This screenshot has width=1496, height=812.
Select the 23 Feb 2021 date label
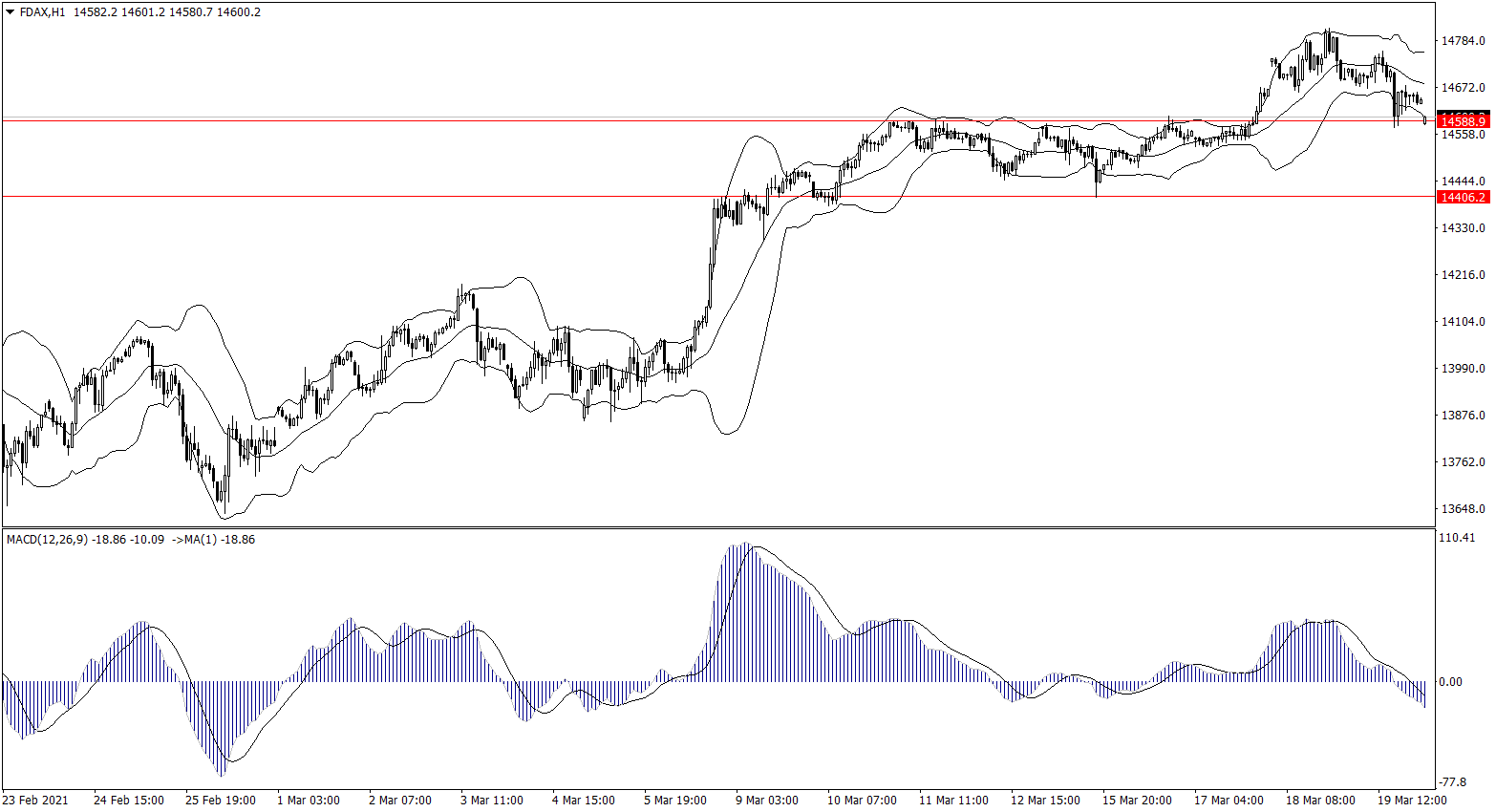[x=35, y=801]
